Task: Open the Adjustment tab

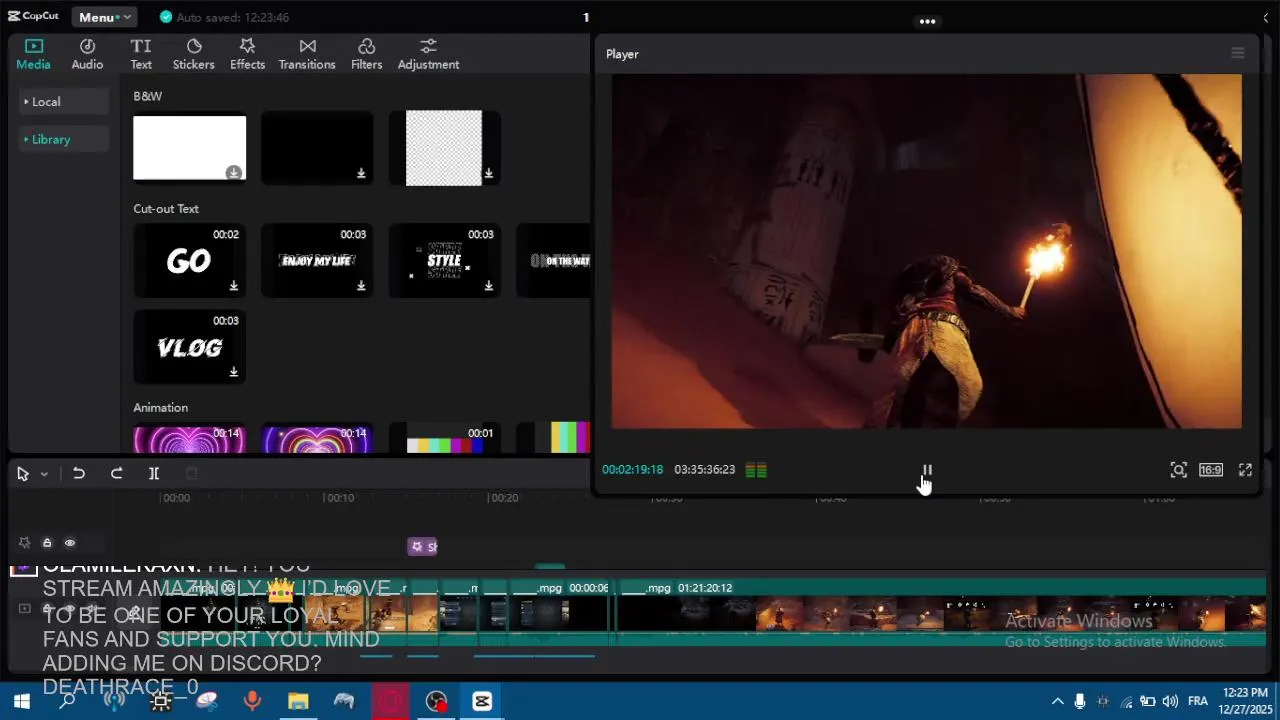Action: 428,54
